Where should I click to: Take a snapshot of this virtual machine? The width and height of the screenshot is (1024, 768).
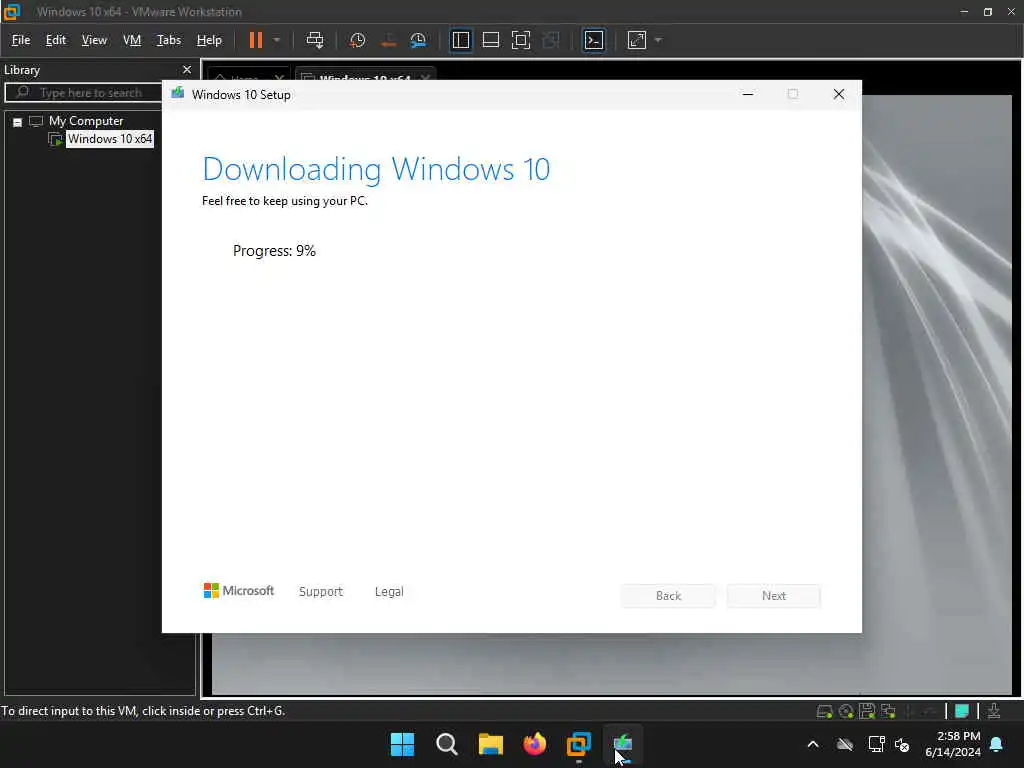click(x=357, y=40)
